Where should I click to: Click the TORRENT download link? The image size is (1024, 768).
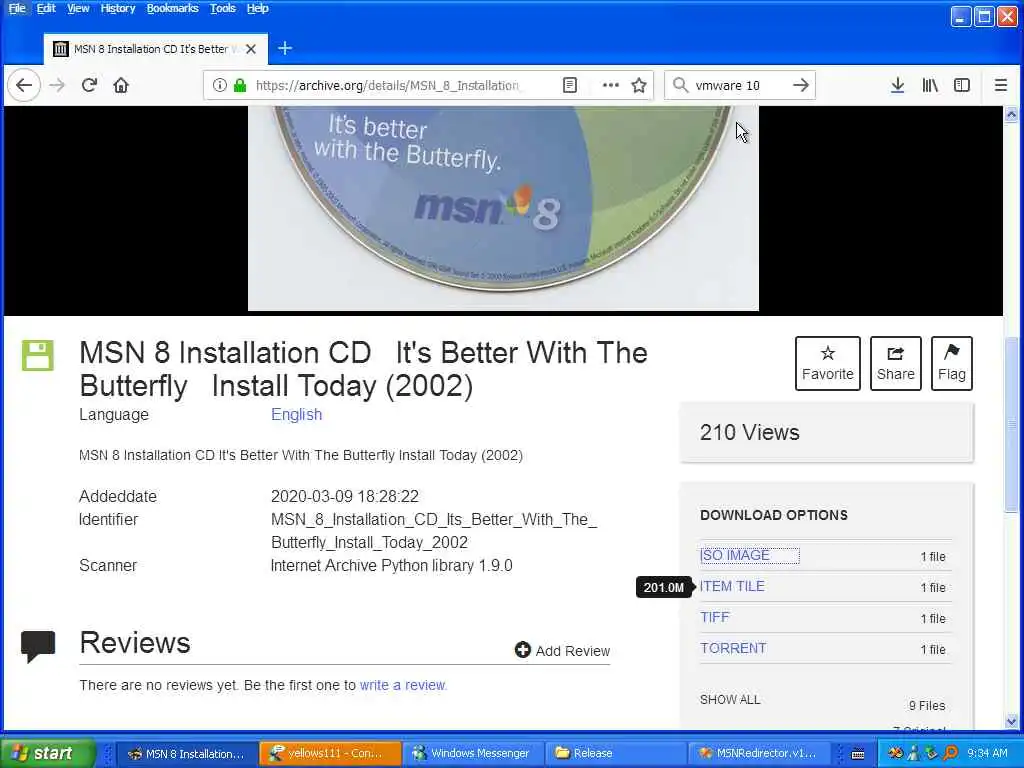click(733, 648)
